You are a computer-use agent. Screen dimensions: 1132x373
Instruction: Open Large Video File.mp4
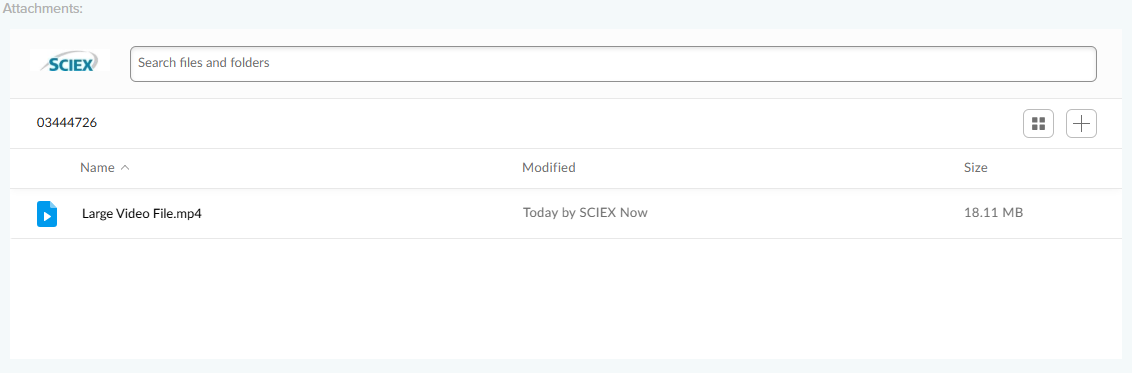pos(142,214)
